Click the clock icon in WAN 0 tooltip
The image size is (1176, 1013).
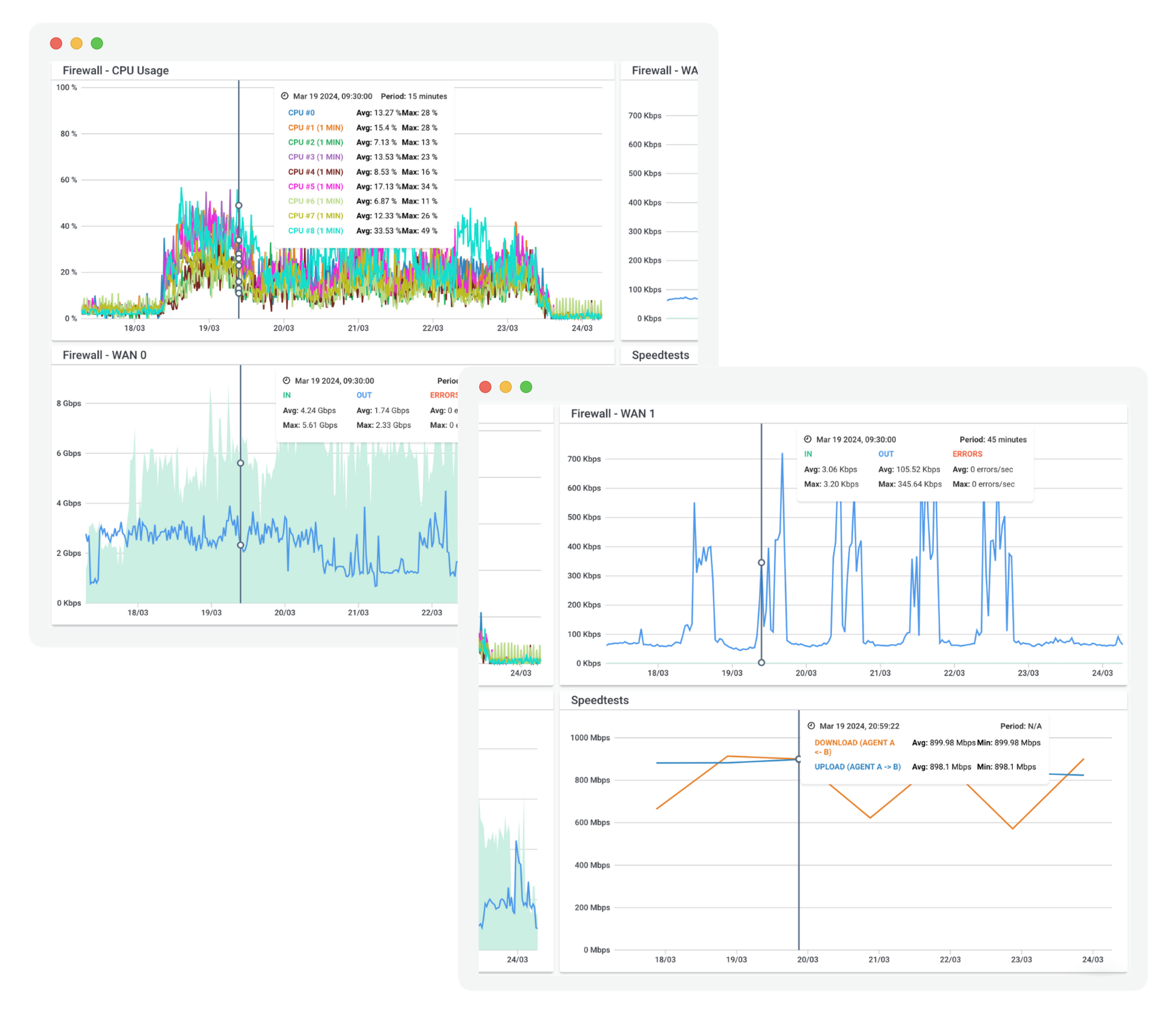click(286, 381)
